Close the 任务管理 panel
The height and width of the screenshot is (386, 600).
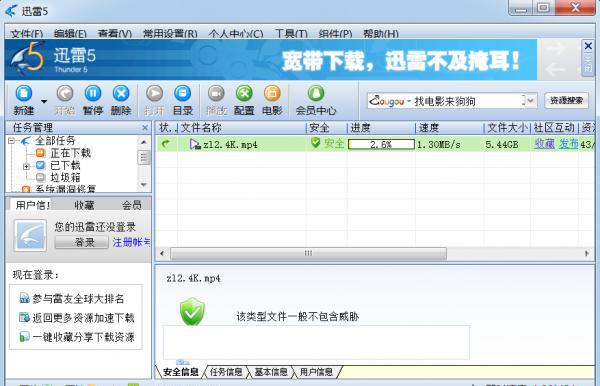click(145, 128)
